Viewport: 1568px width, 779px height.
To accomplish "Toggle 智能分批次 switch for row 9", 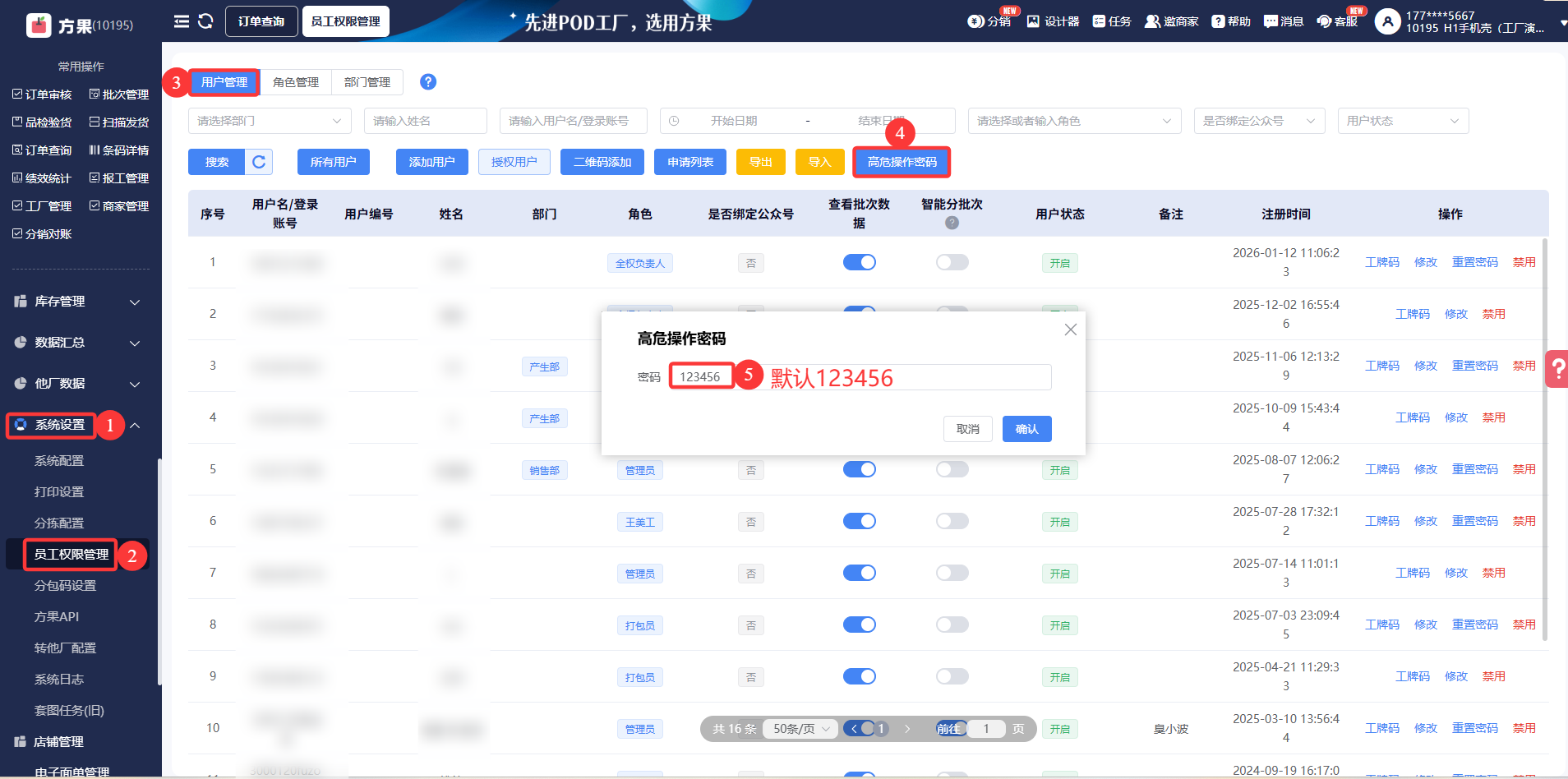I will 952,676.
